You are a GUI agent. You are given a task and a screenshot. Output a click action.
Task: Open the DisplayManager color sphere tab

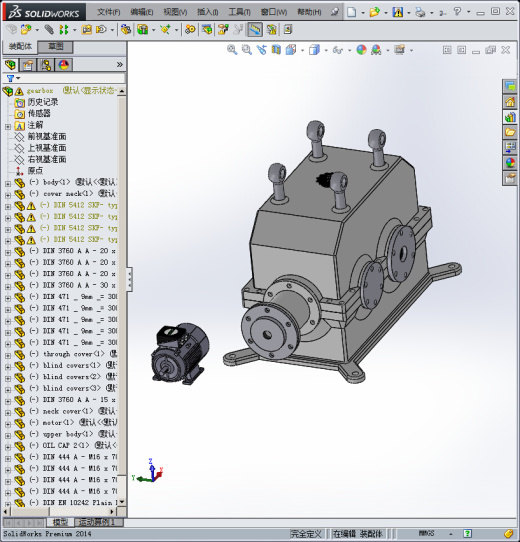(64, 65)
